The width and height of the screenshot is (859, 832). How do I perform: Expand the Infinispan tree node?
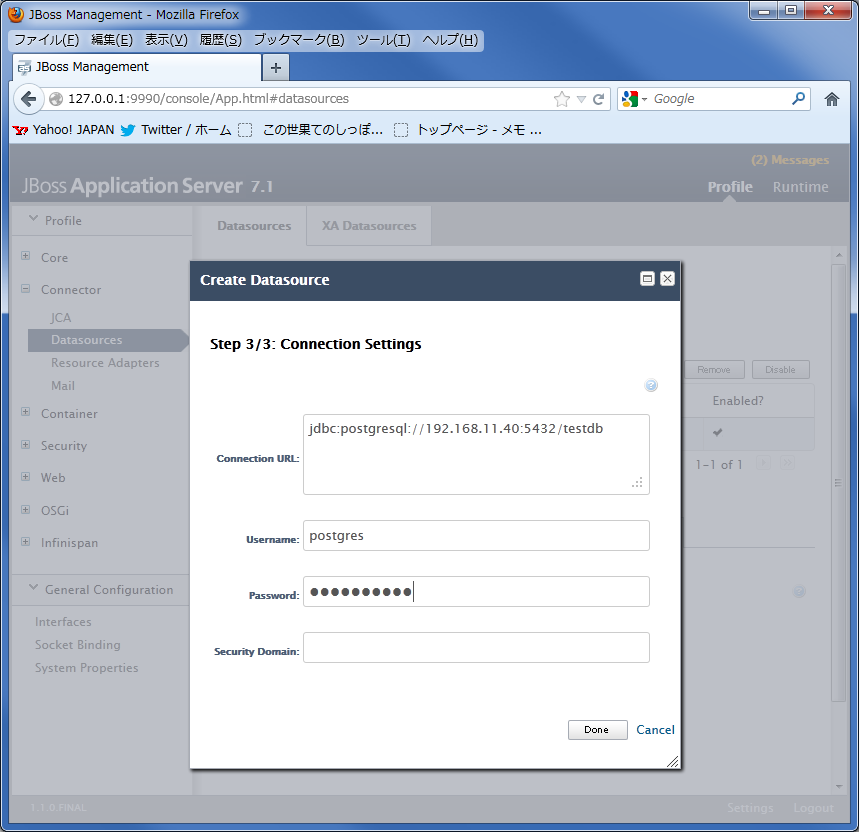26,542
